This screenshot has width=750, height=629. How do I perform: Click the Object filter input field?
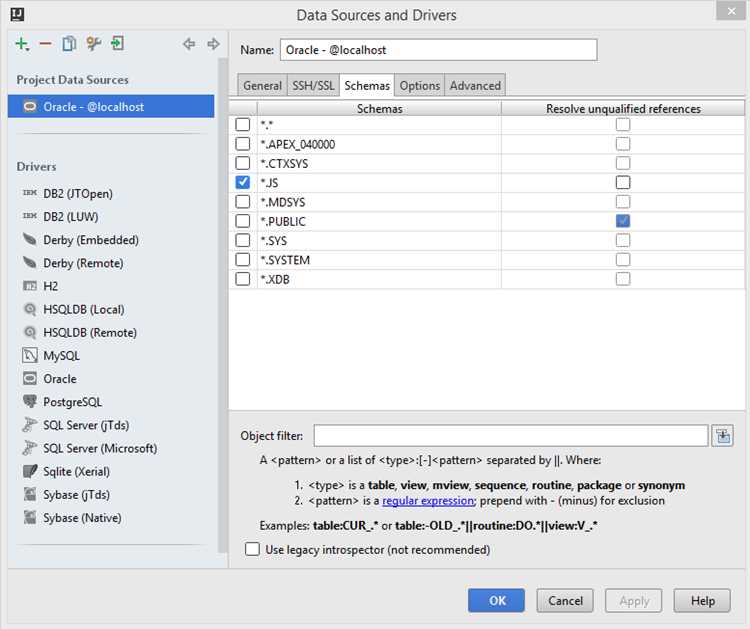(x=511, y=436)
